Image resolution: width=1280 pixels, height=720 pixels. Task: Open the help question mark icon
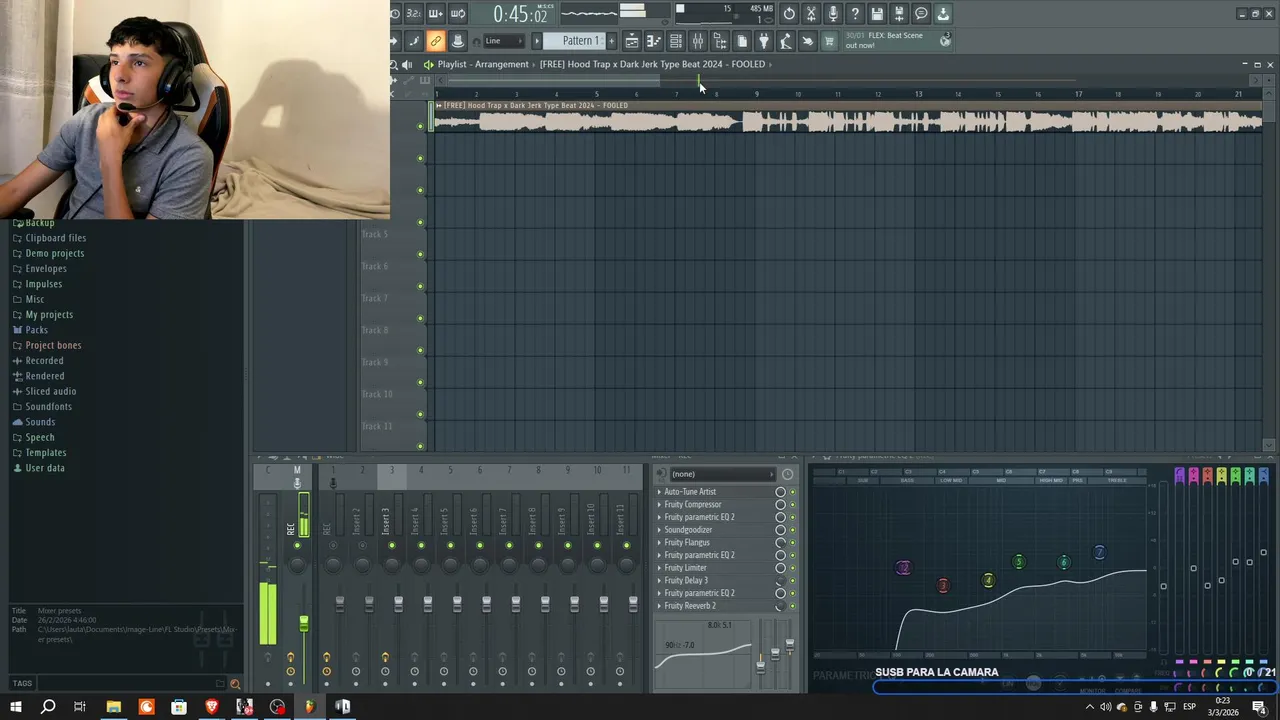[855, 14]
